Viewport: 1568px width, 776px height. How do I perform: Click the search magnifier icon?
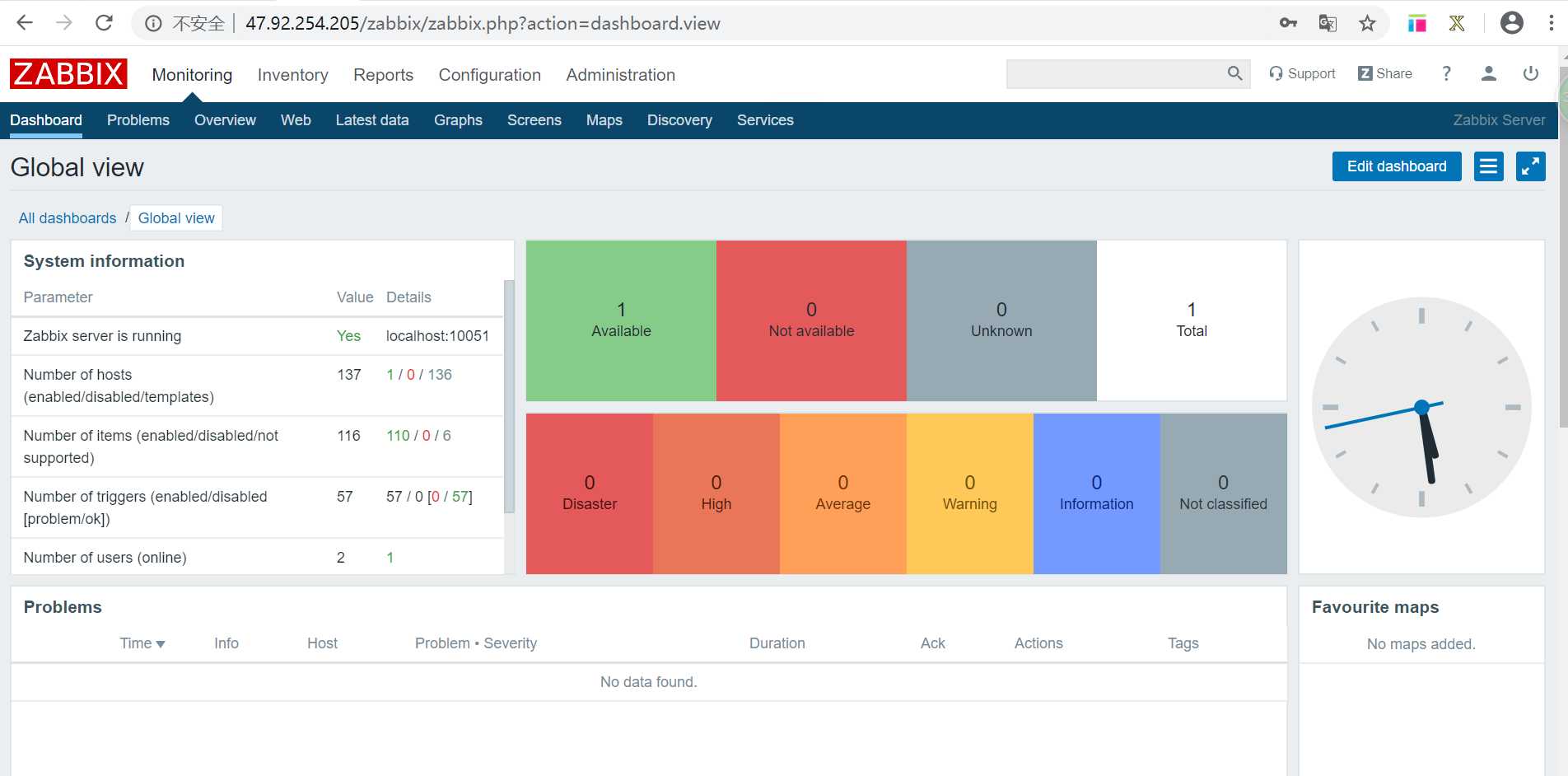(x=1234, y=73)
